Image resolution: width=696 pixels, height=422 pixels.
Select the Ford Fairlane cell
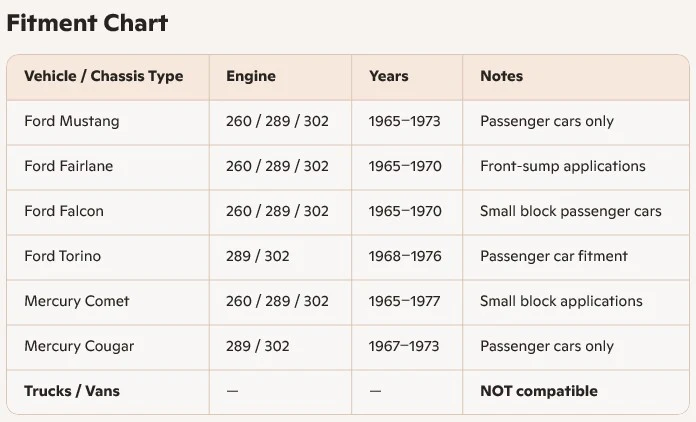click(x=69, y=166)
